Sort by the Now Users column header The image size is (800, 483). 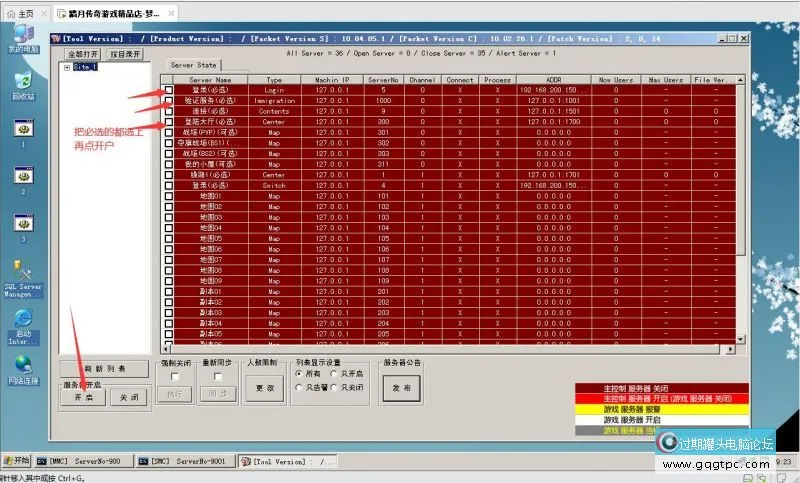[616, 80]
